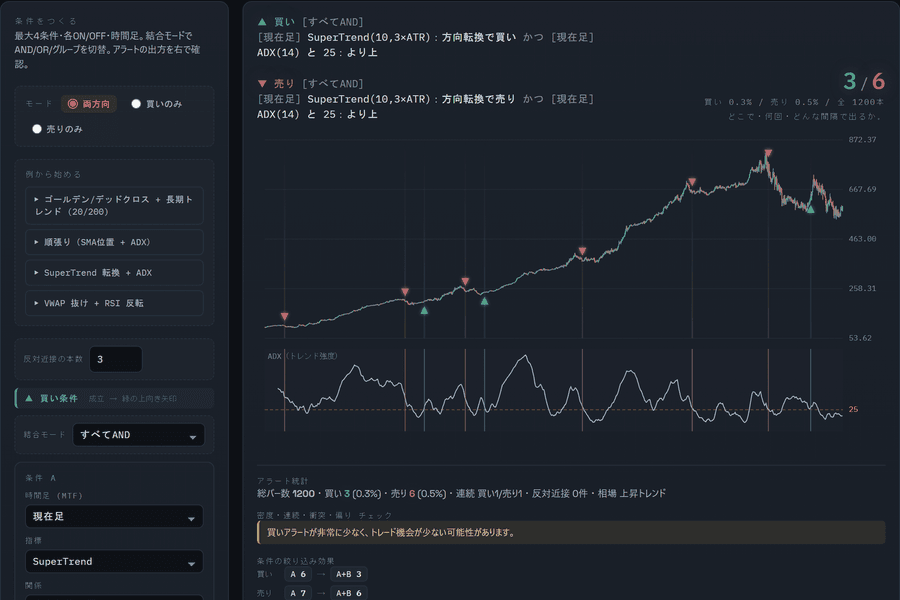Choose the 売りのみ mode radio
This screenshot has width=900, height=600.
point(57,129)
